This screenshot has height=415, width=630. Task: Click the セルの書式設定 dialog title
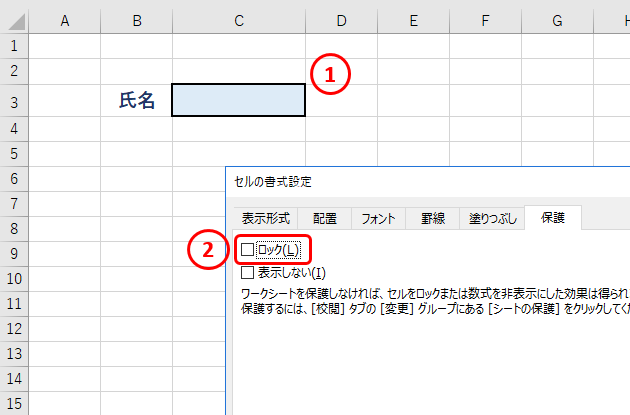[273, 182]
